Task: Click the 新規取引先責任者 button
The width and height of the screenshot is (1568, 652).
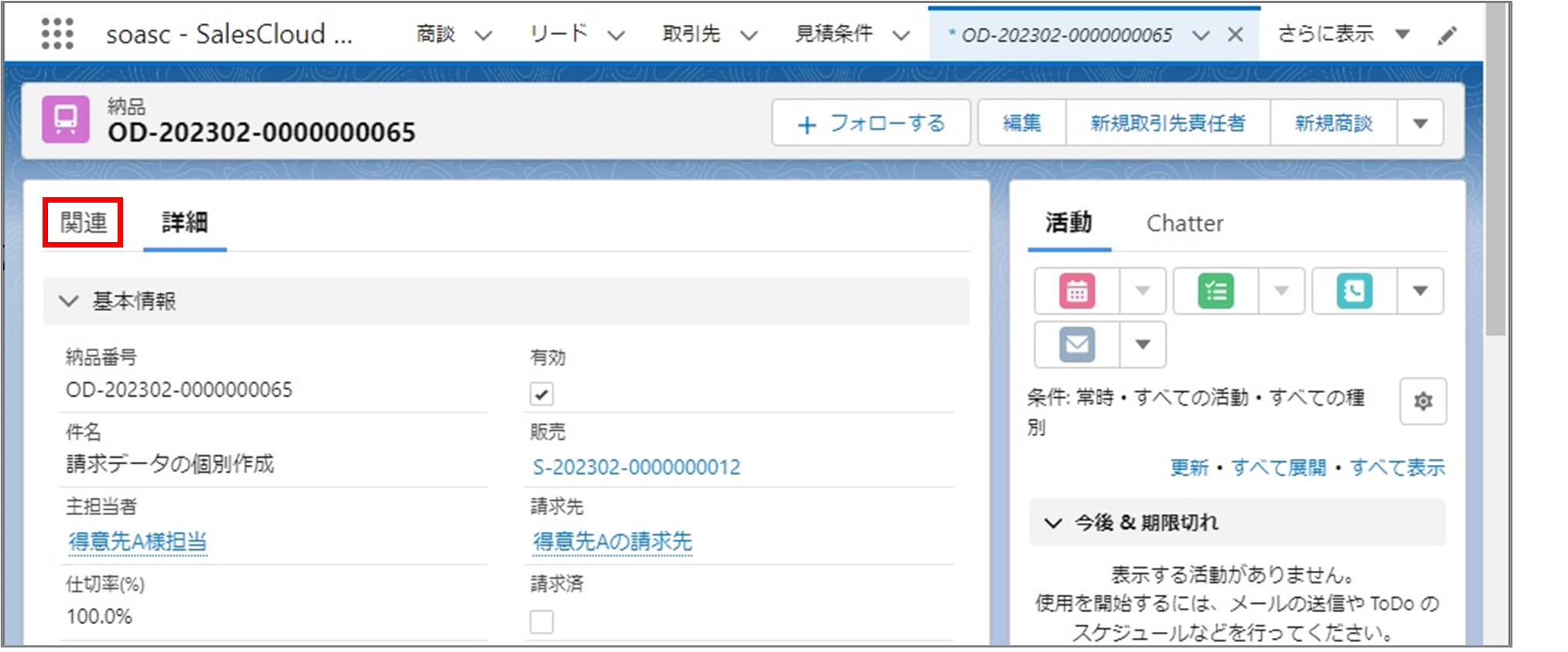Action: (x=1168, y=123)
